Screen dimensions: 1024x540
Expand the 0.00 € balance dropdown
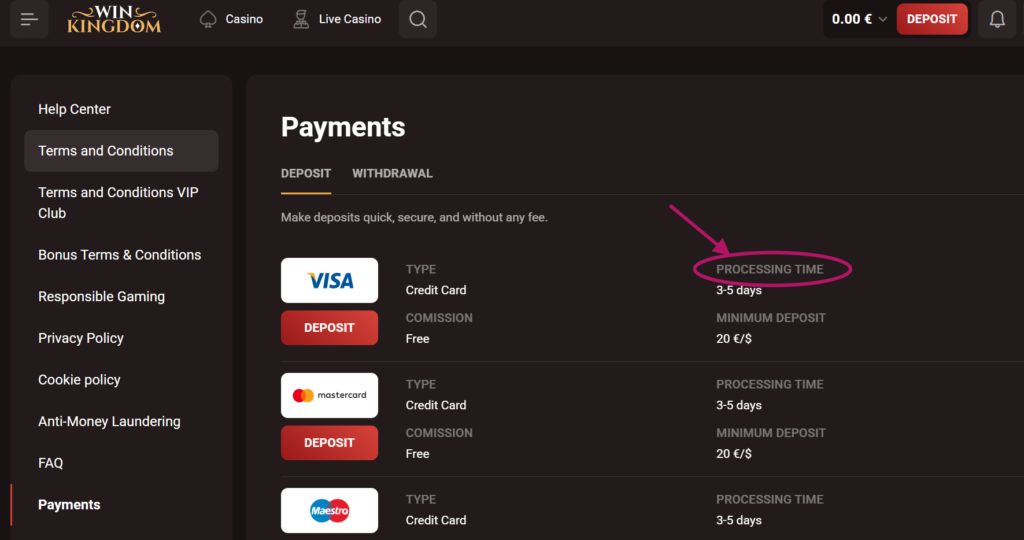(859, 19)
